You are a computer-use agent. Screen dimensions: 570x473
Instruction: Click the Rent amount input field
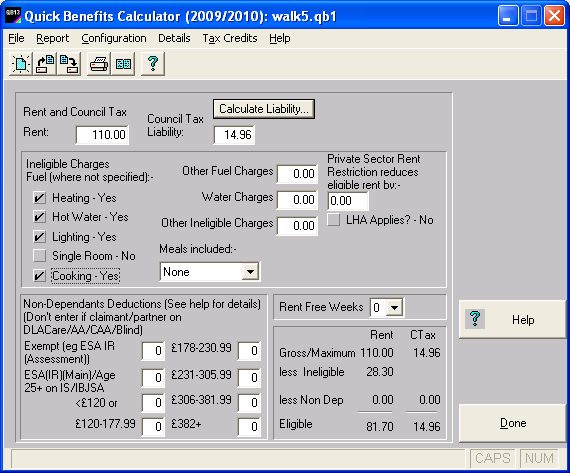click(102, 135)
